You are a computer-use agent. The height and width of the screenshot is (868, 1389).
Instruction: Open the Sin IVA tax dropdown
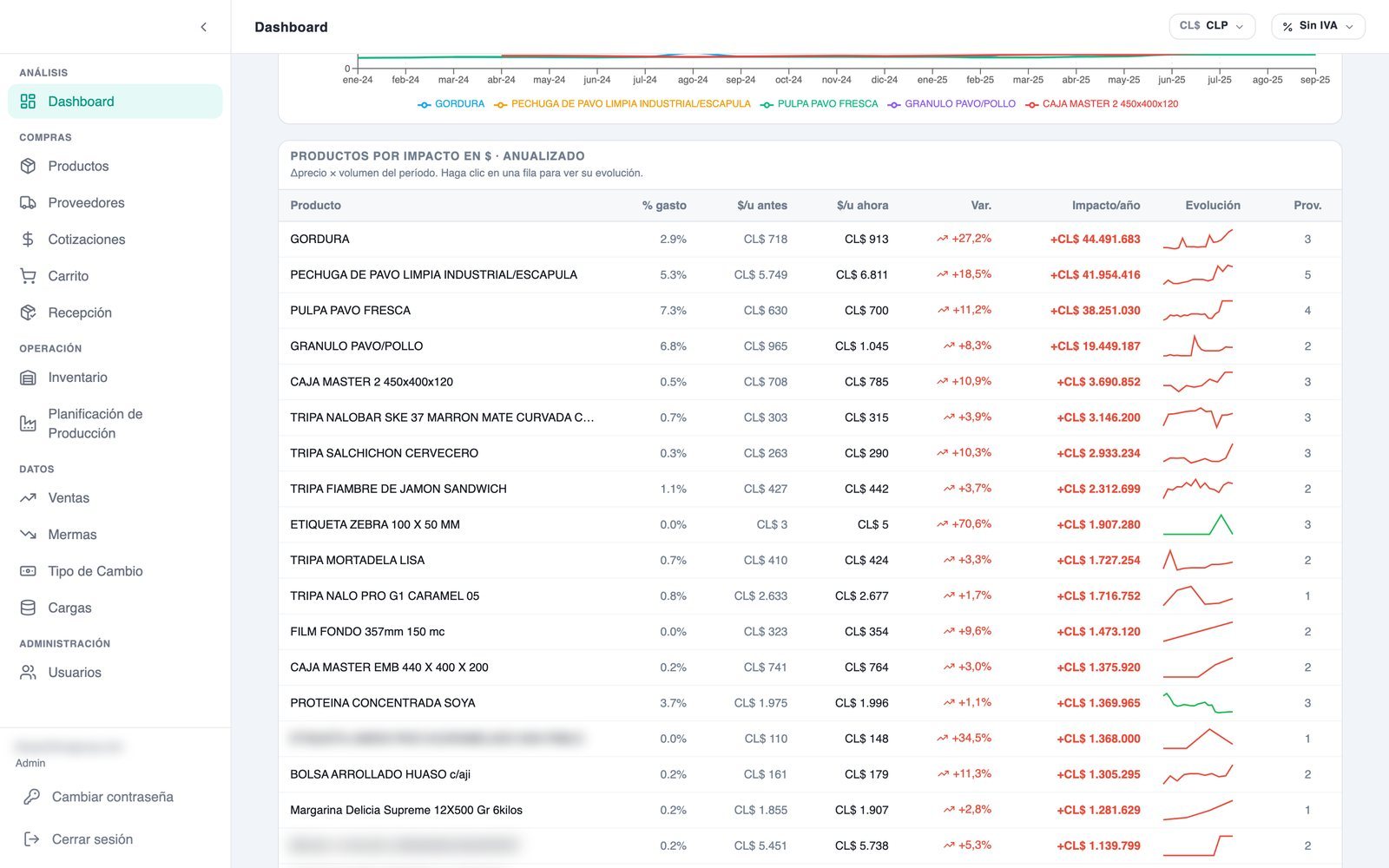click(1318, 26)
